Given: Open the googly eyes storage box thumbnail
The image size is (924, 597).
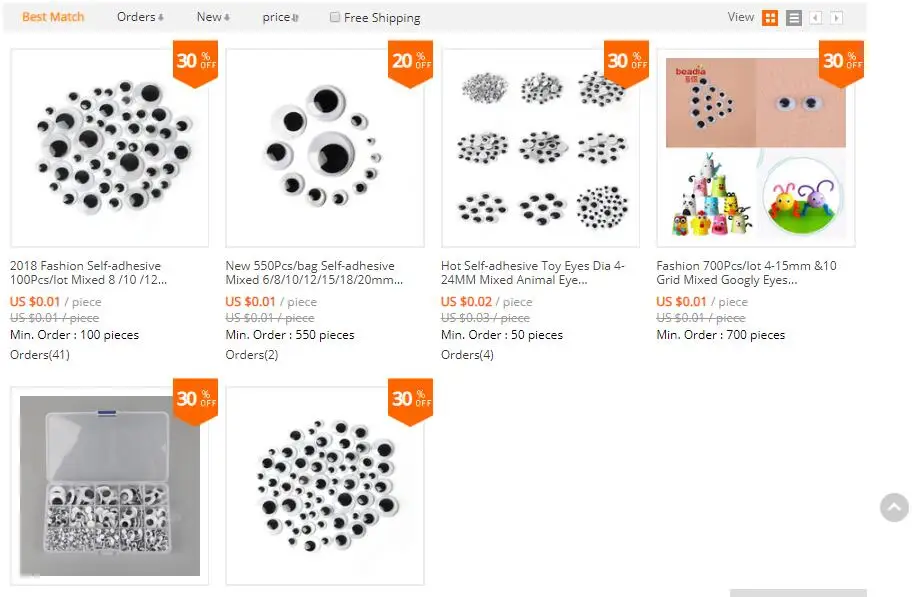Looking at the screenshot, I should [x=110, y=486].
